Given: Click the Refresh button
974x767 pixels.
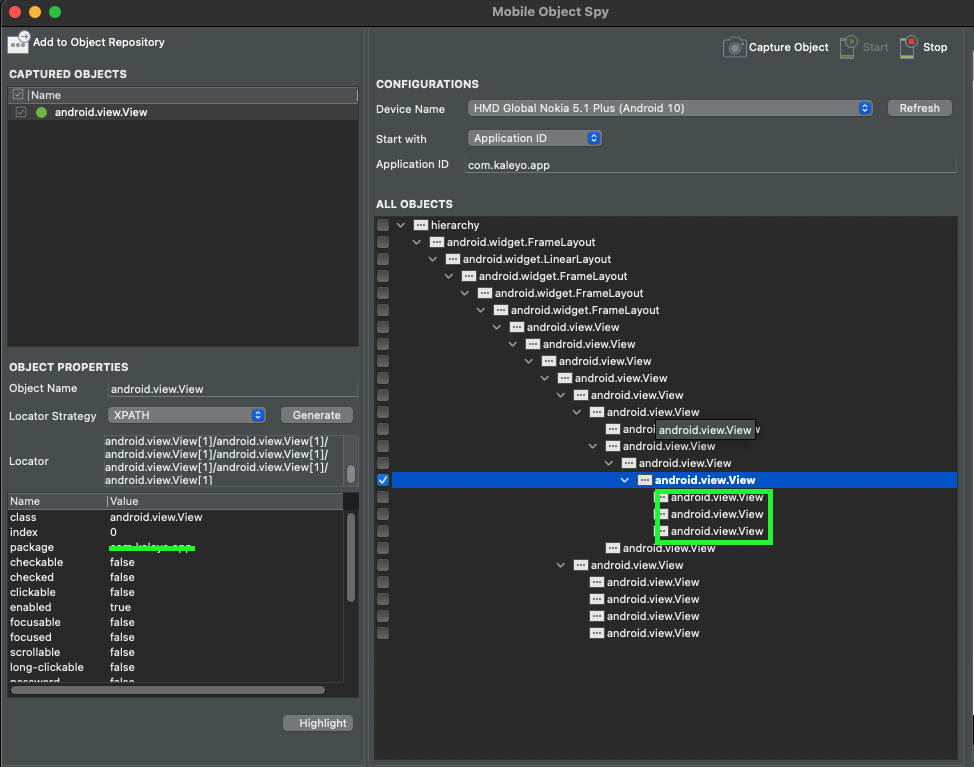Looking at the screenshot, I should [919, 108].
